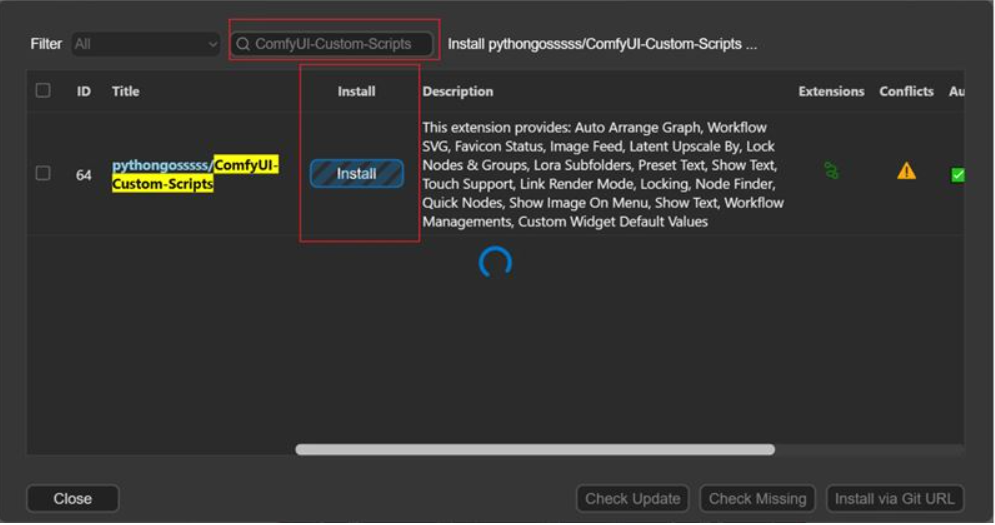This screenshot has width=995, height=525.
Task: Sort by the ID column header
Action: (83, 91)
